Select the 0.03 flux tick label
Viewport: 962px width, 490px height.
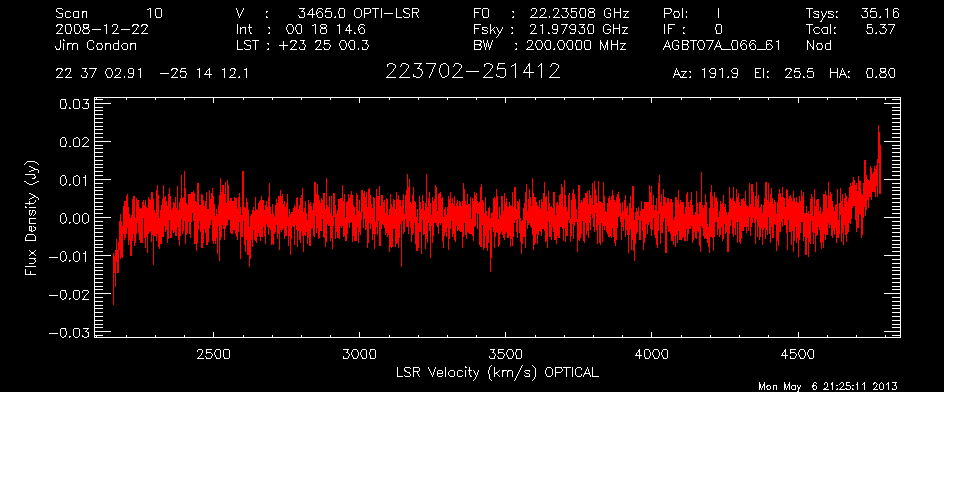tap(74, 104)
